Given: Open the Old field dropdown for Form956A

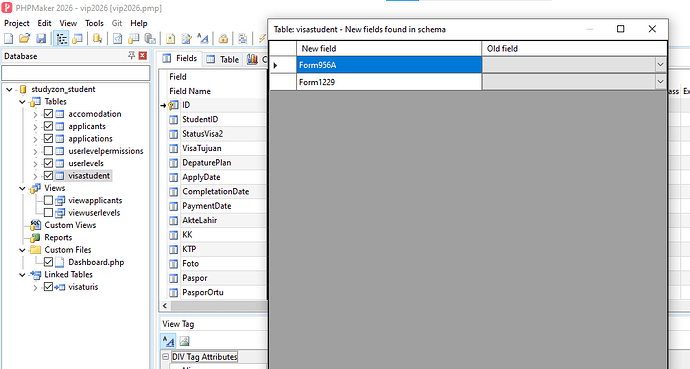Looking at the screenshot, I should [x=660, y=65].
